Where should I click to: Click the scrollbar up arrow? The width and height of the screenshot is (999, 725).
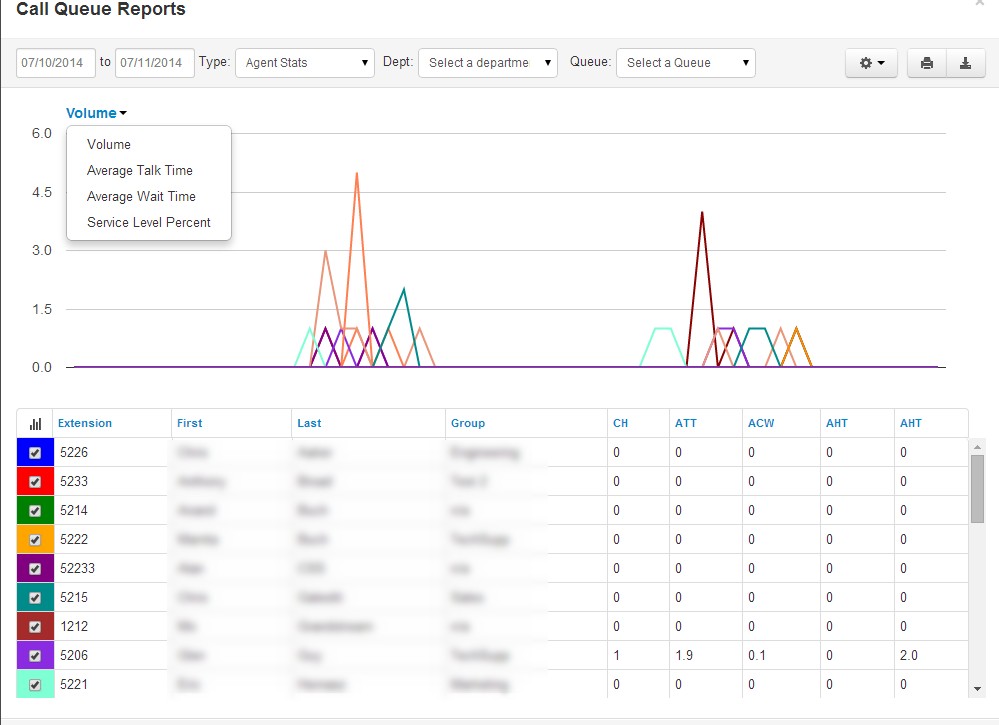pyautogui.click(x=977, y=447)
